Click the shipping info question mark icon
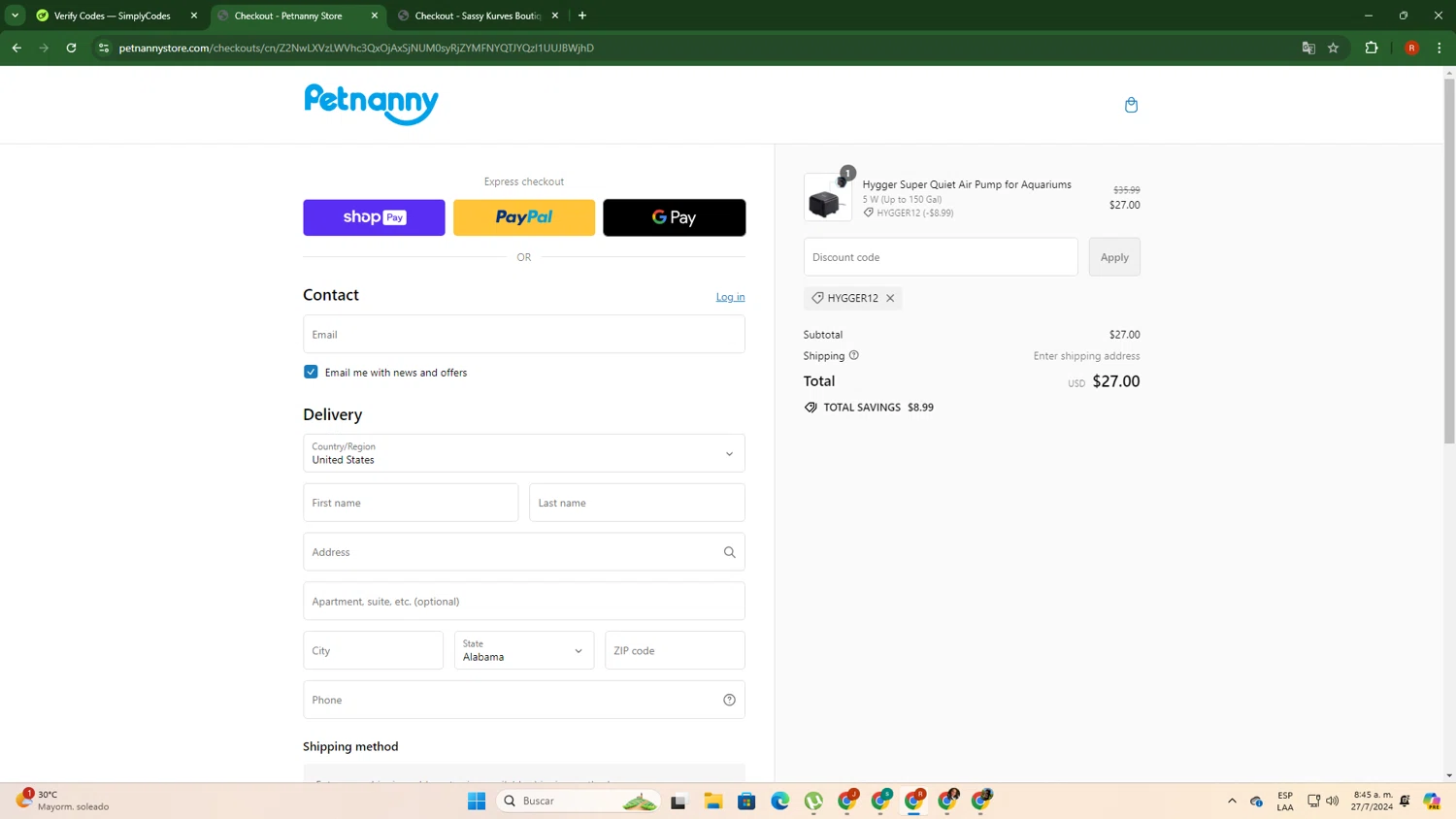Screen dimensions: 1456x819 (x=854, y=355)
